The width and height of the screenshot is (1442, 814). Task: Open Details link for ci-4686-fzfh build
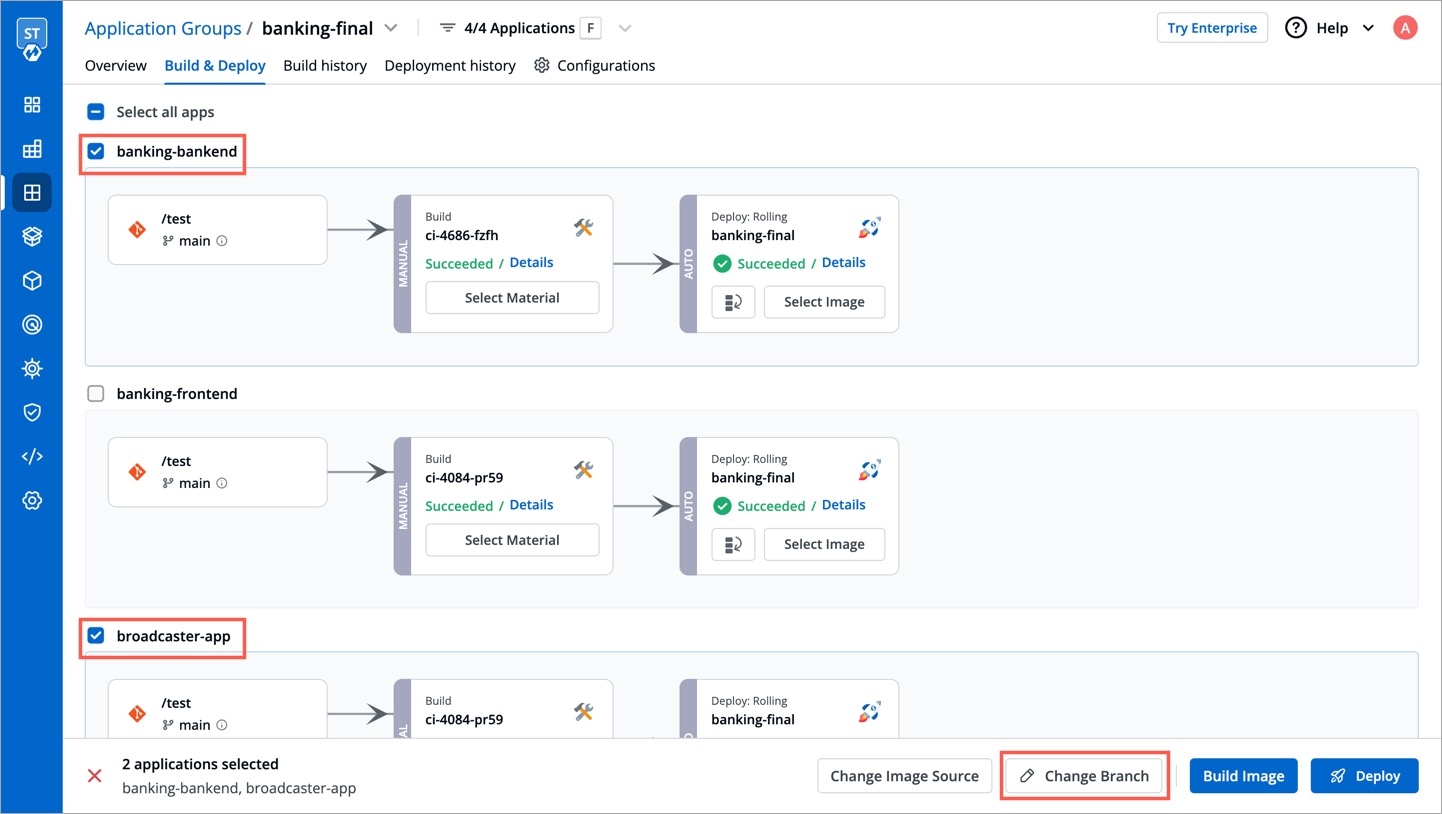pyautogui.click(x=531, y=263)
